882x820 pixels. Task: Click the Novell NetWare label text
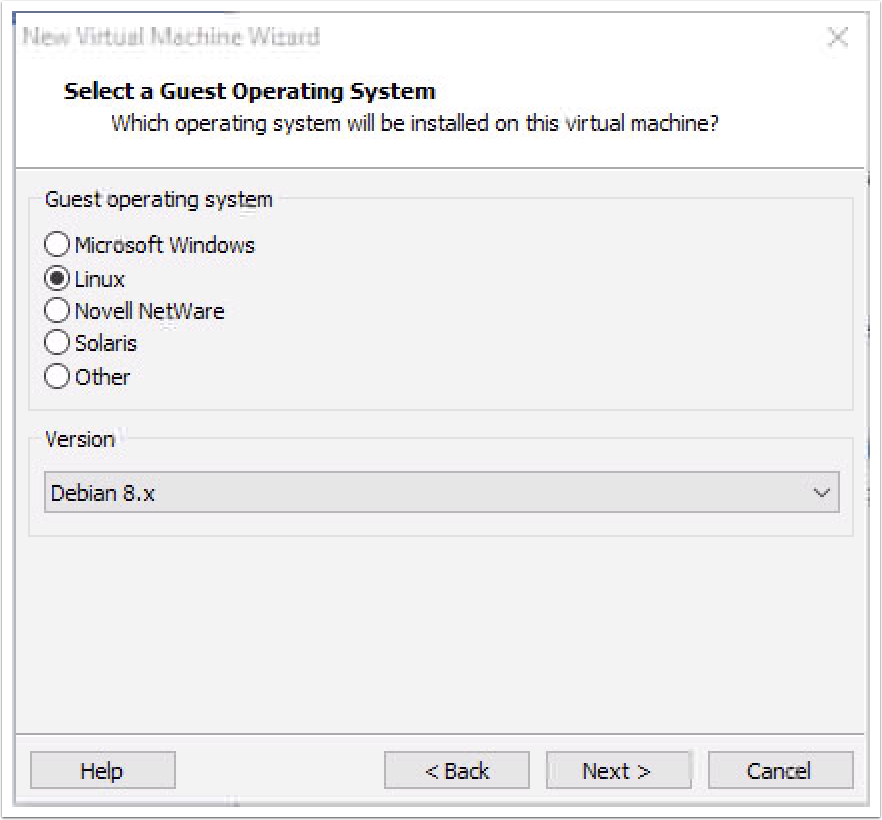pyautogui.click(x=150, y=311)
